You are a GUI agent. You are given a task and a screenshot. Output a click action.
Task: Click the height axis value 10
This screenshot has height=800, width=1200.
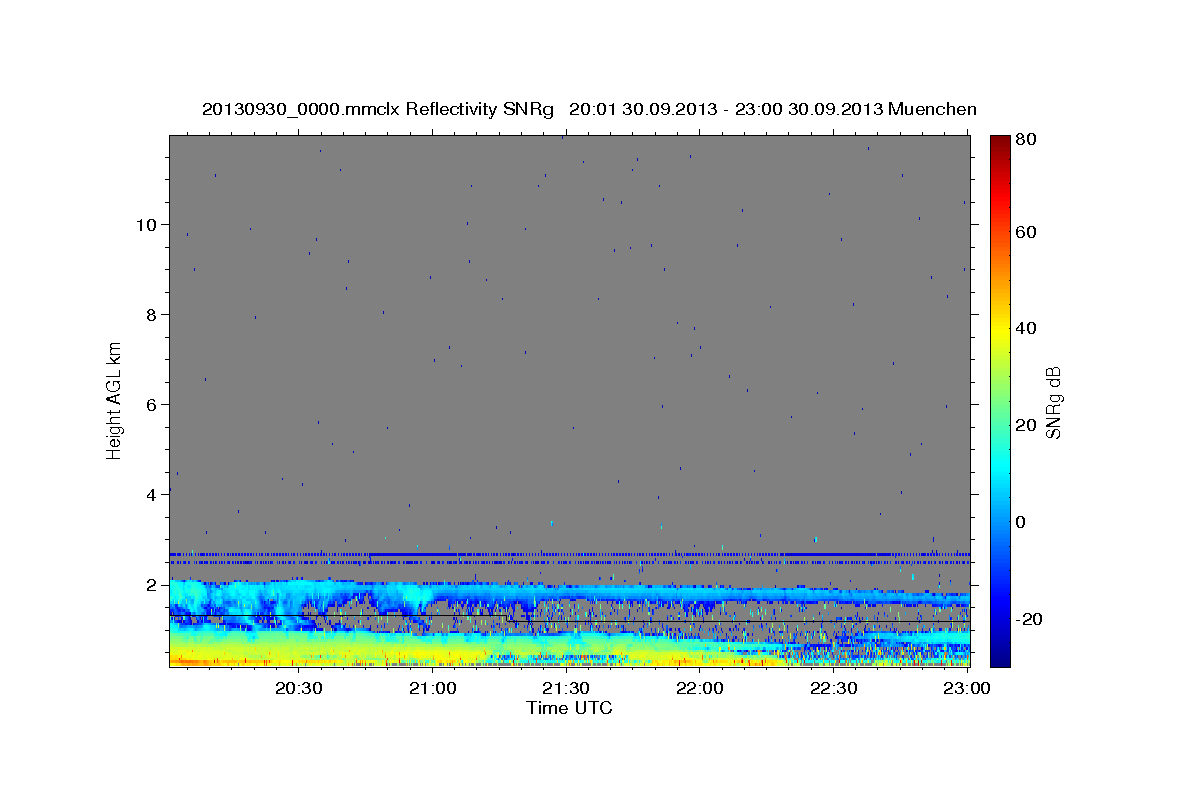pos(147,224)
